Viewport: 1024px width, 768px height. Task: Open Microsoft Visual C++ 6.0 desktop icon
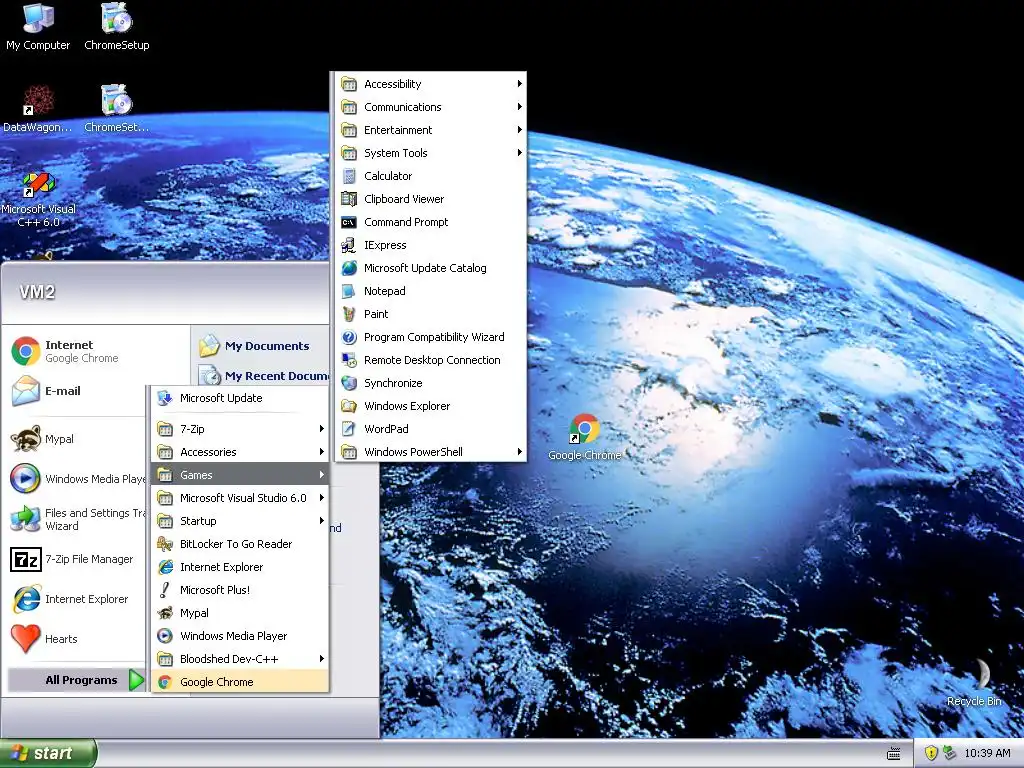coord(38,199)
